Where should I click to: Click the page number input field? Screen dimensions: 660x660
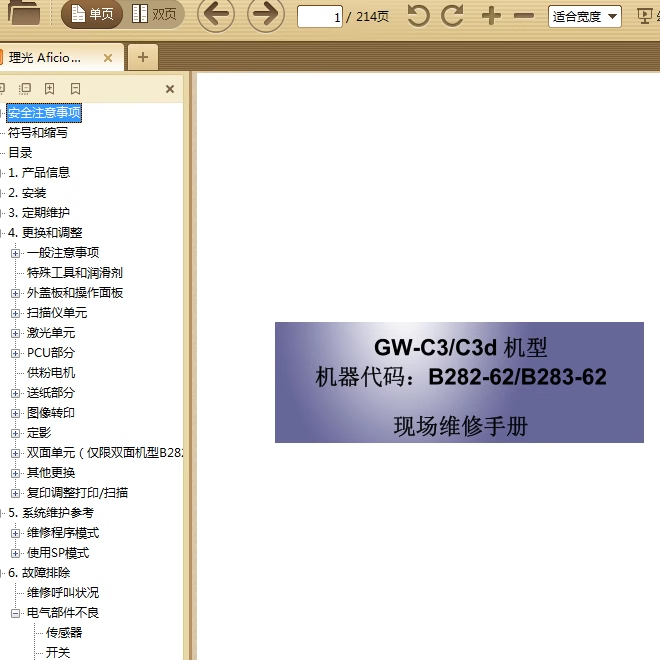click(320, 17)
